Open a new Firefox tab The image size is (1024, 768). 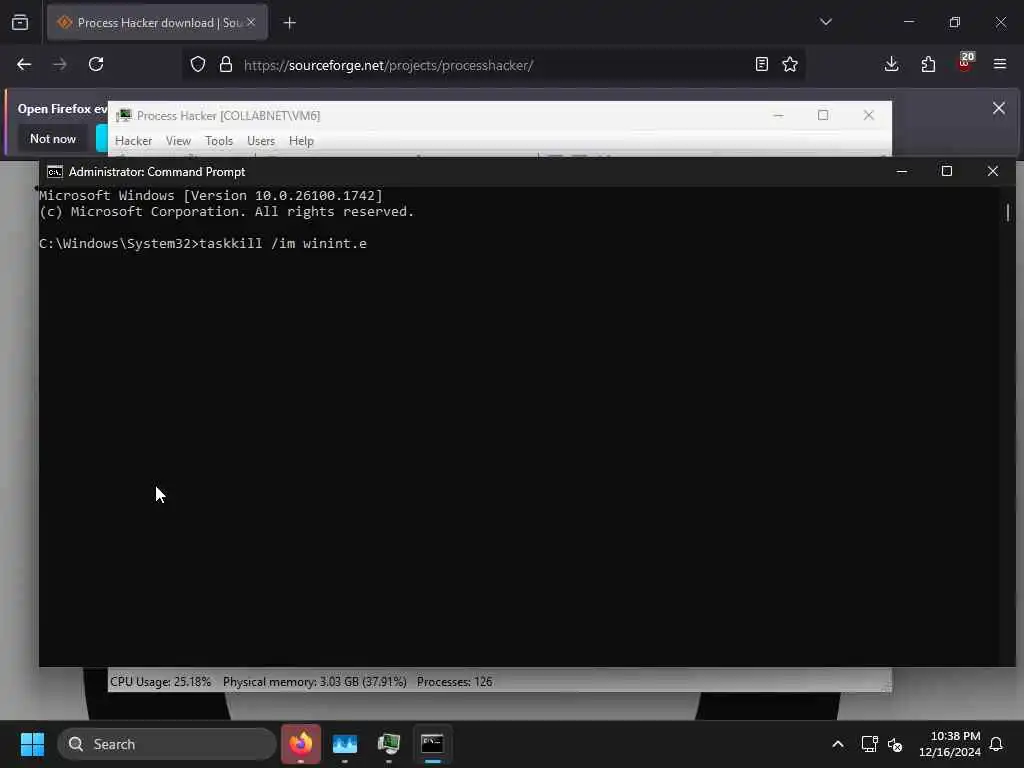pyautogui.click(x=289, y=23)
